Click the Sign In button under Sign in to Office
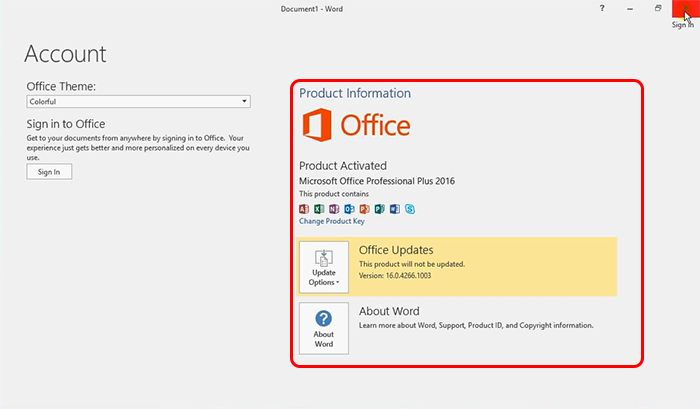Image resolution: width=700 pixels, height=409 pixels. click(x=49, y=172)
